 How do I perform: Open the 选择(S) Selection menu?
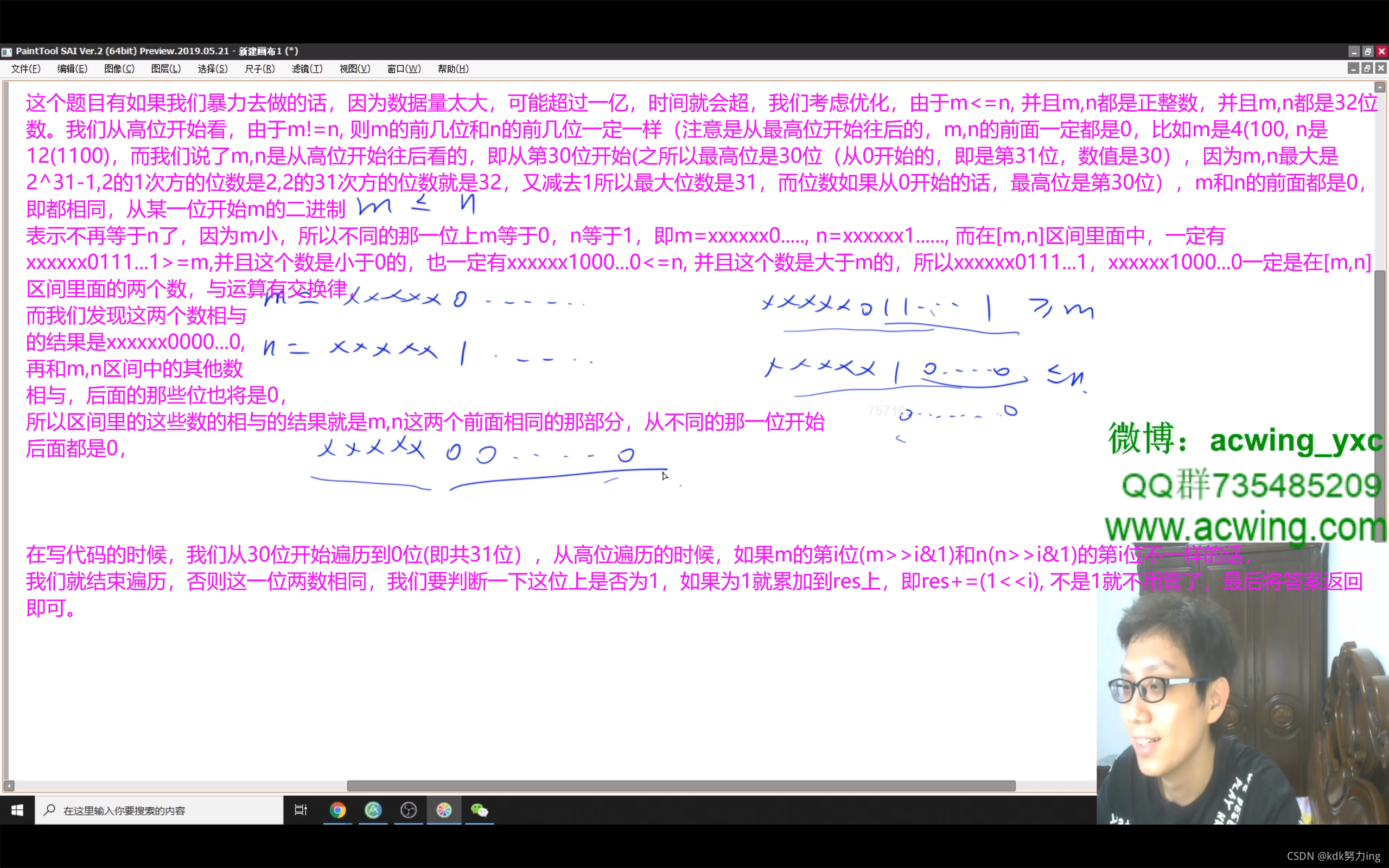[212, 69]
